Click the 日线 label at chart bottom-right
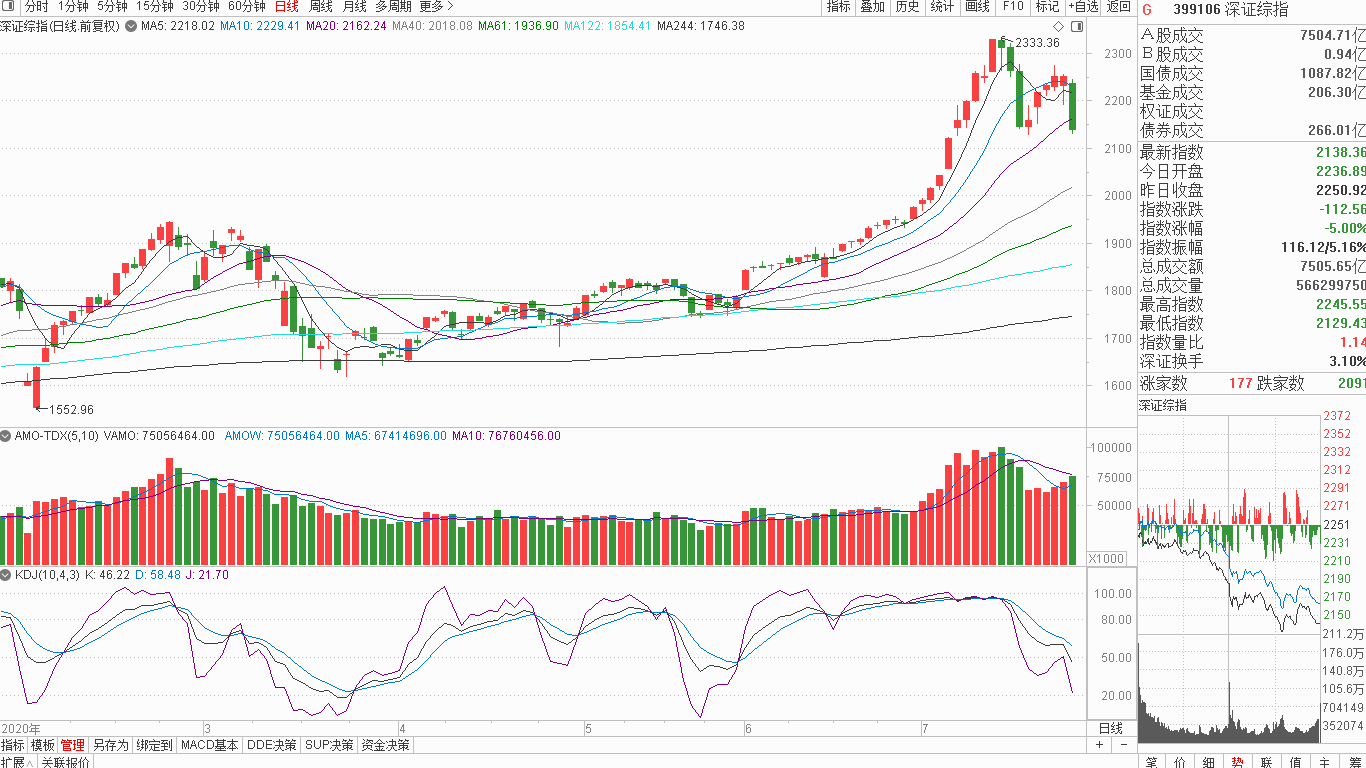This screenshot has height=768, width=1366. point(1111,728)
